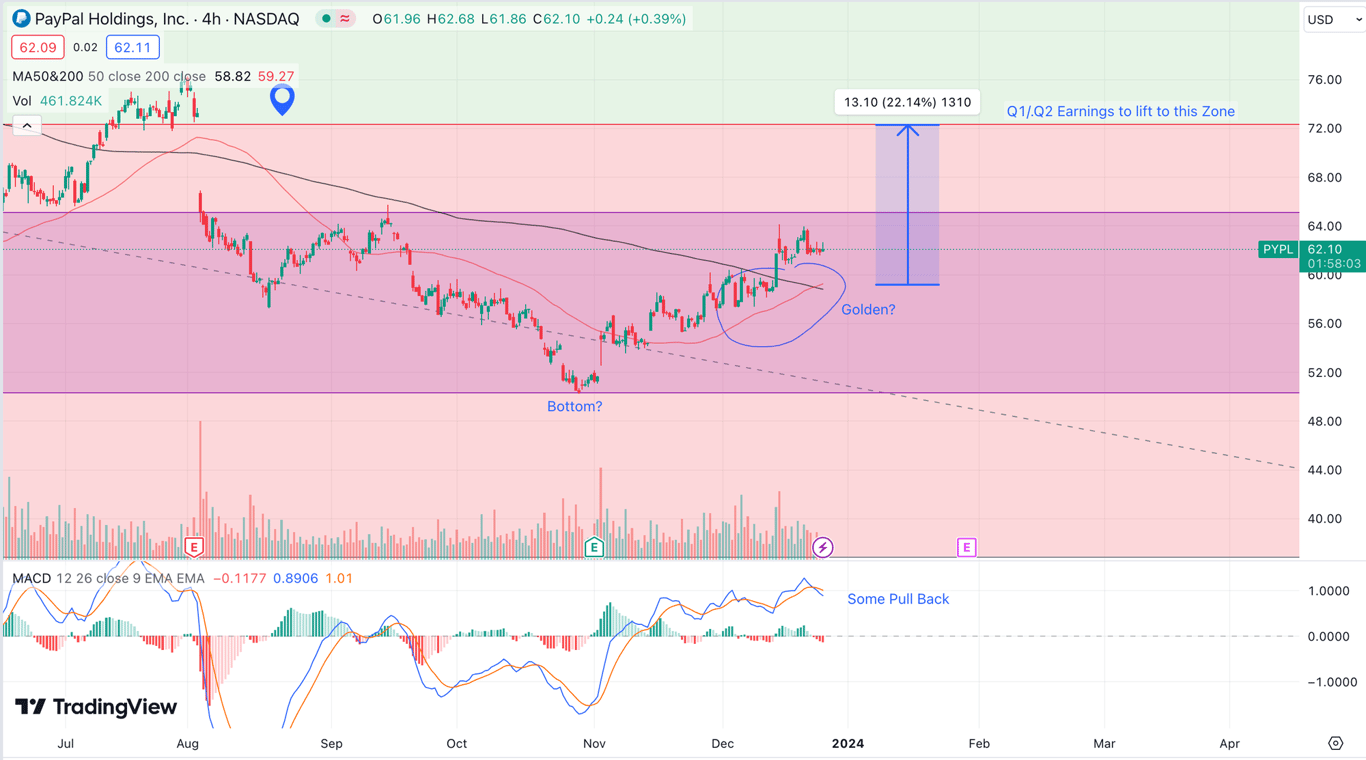Click the L61.86 low value

tap(504, 19)
